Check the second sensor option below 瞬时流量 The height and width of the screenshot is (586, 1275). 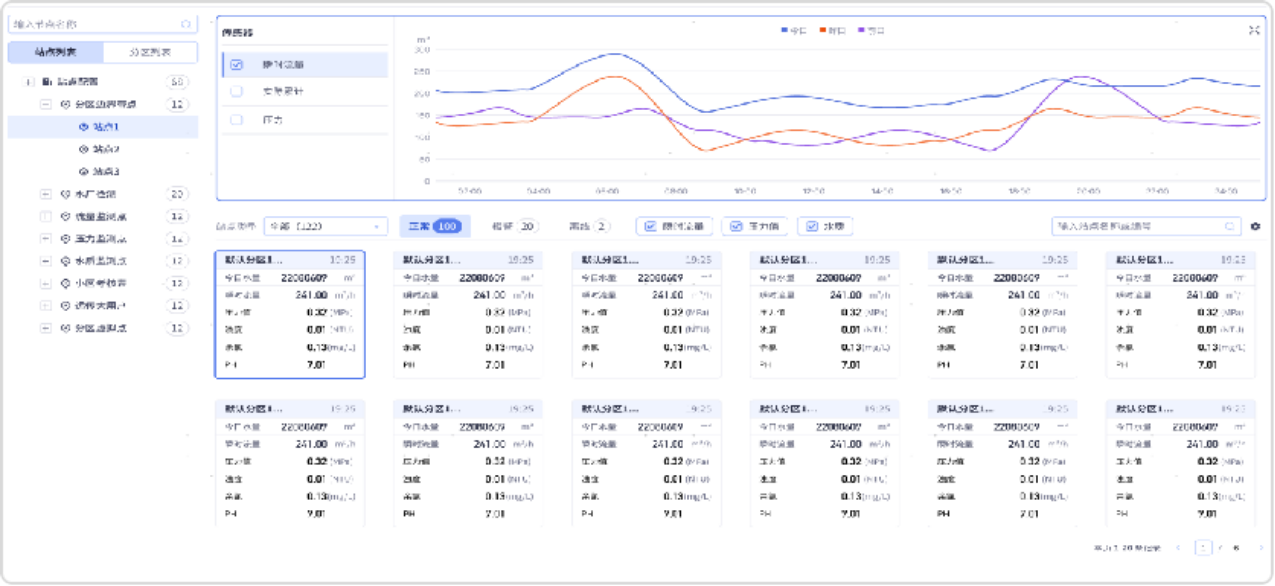click(x=237, y=91)
